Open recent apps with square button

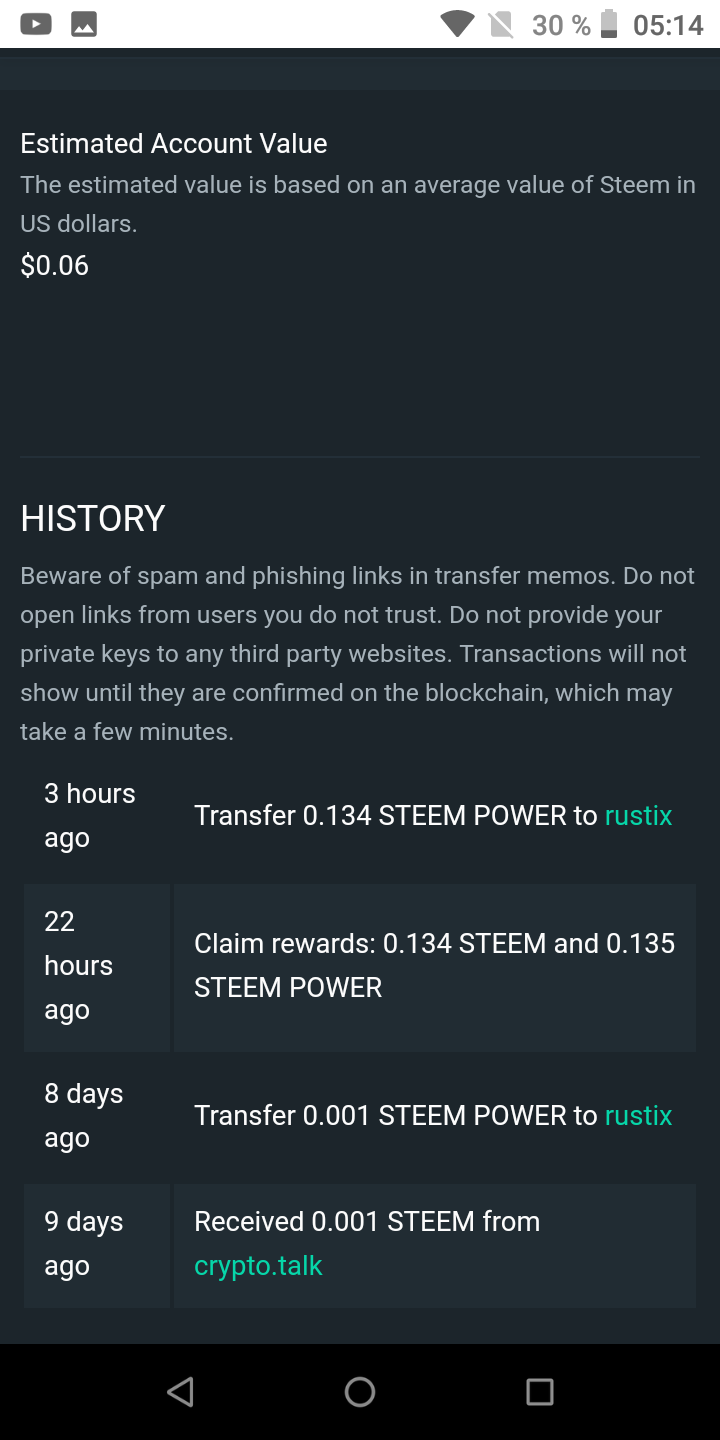coord(539,1391)
